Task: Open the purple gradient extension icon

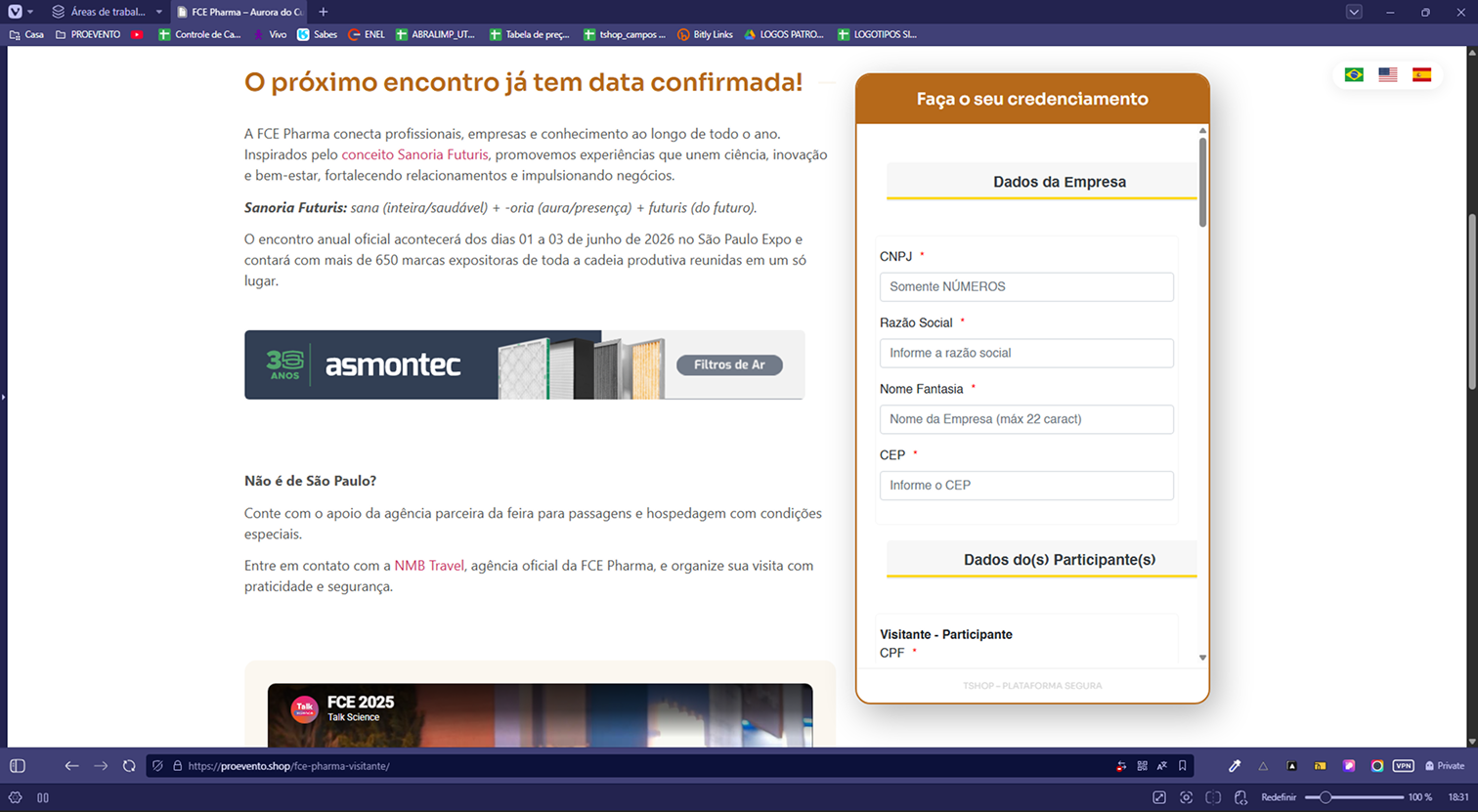Action: [1349, 766]
